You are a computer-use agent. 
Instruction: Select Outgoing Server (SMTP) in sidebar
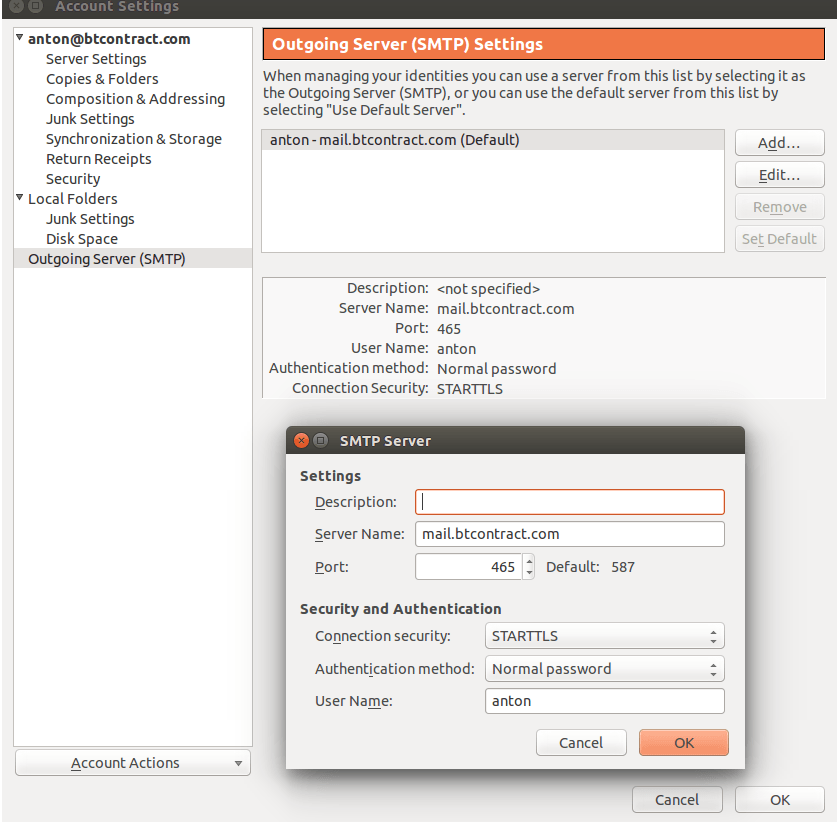[107, 259]
